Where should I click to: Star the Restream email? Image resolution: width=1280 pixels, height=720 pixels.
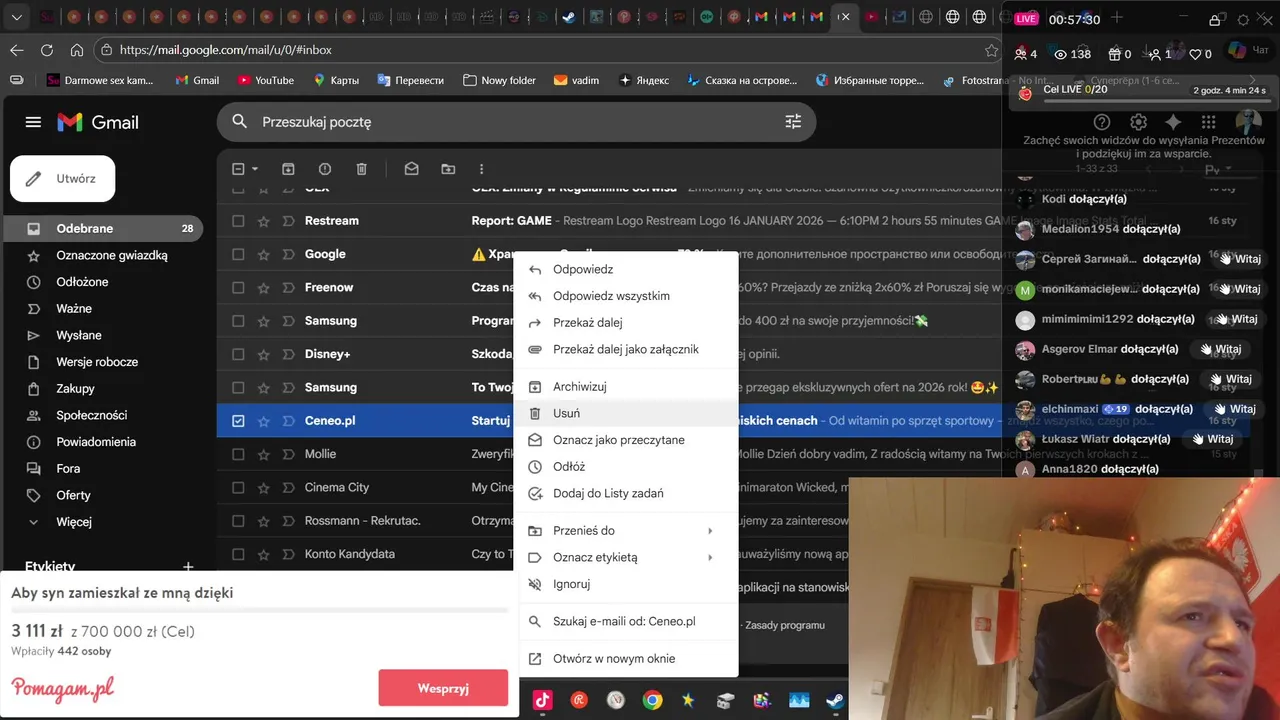264,221
